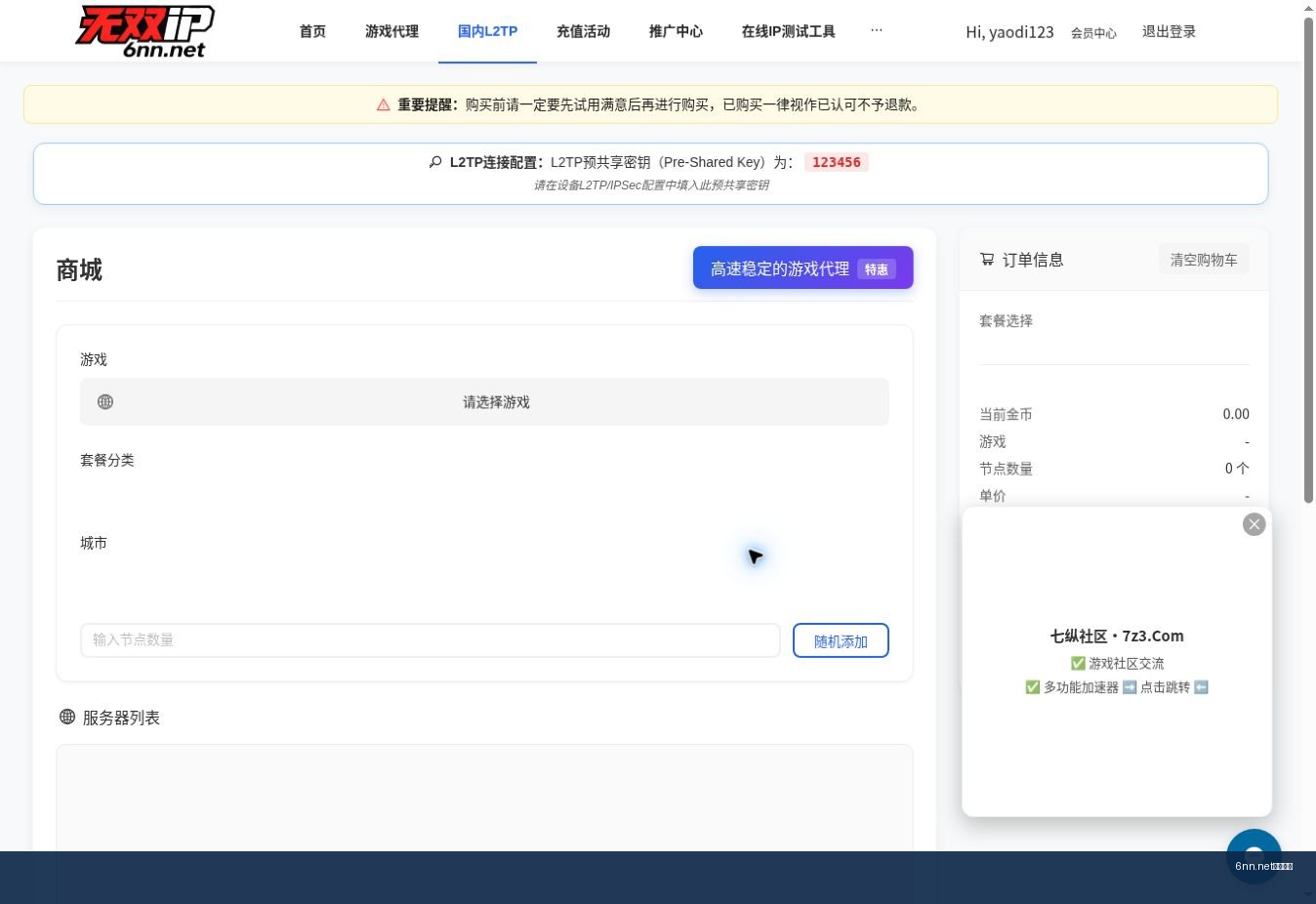The image size is (1316, 904).
Task: Click the 点击跳转 text in the popup
Action: pyautogui.click(x=1165, y=687)
